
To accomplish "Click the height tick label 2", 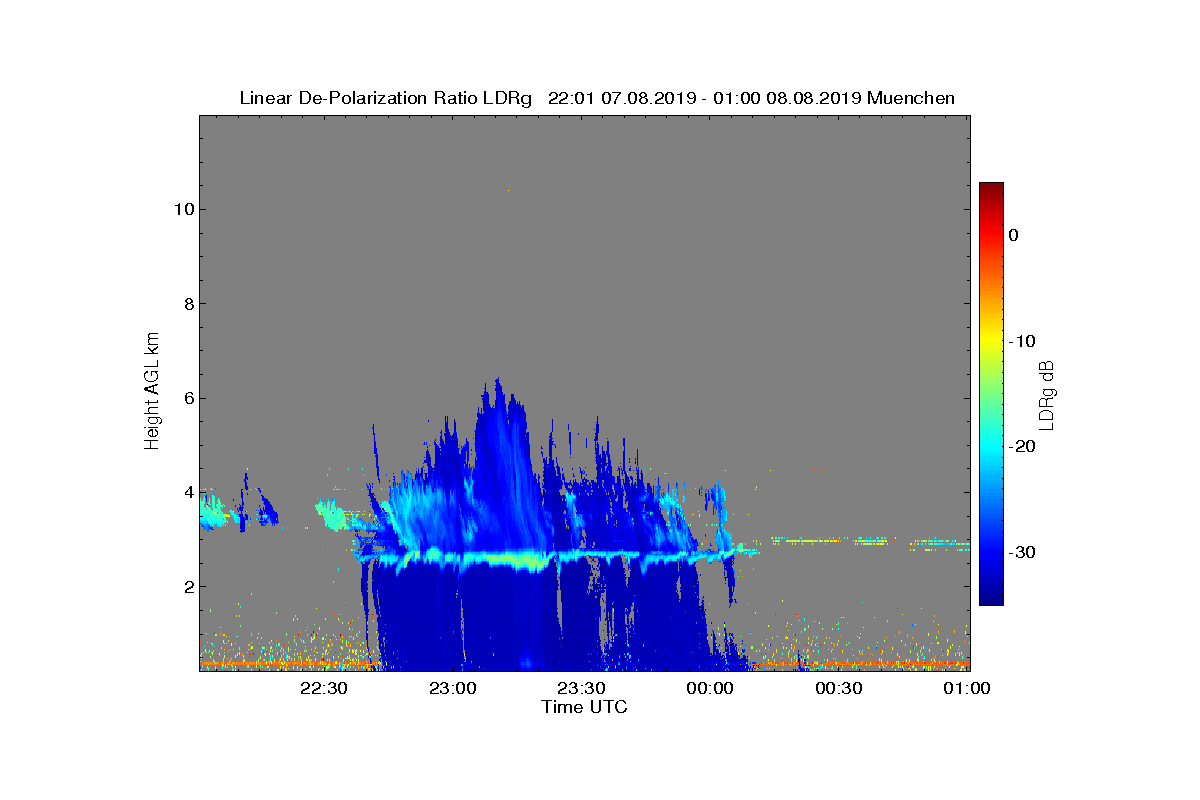I will point(187,587).
